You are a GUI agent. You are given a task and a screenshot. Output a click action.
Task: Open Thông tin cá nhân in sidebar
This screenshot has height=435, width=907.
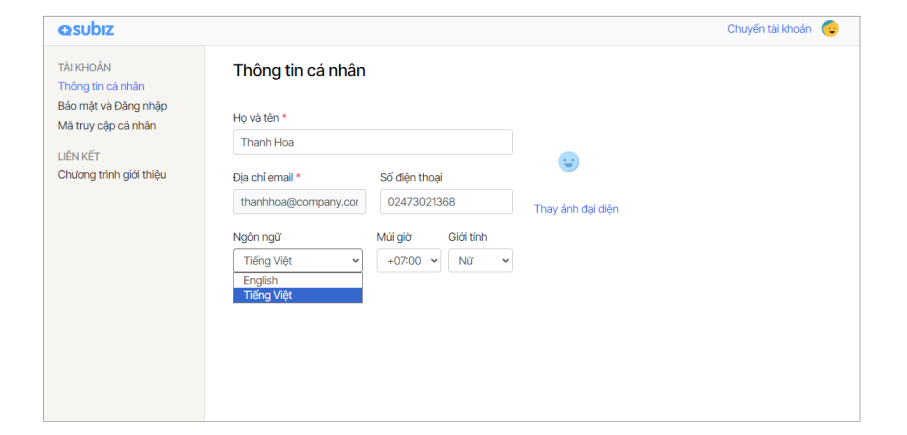(101, 86)
